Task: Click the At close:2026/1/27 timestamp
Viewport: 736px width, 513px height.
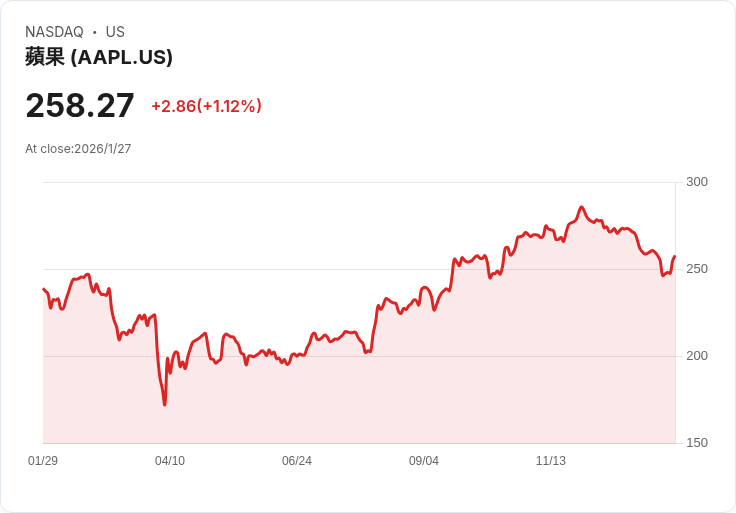Action: click(x=78, y=149)
